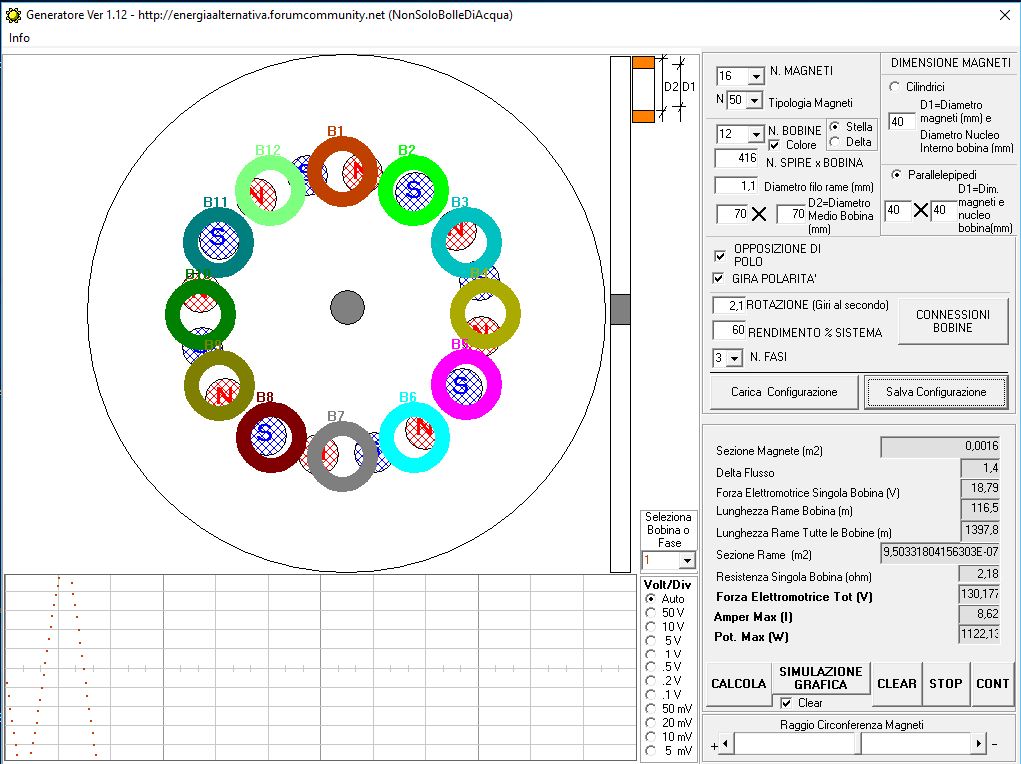Open Seleziona Bobina o Fase dropdown
This screenshot has width=1021, height=764.
687,561
